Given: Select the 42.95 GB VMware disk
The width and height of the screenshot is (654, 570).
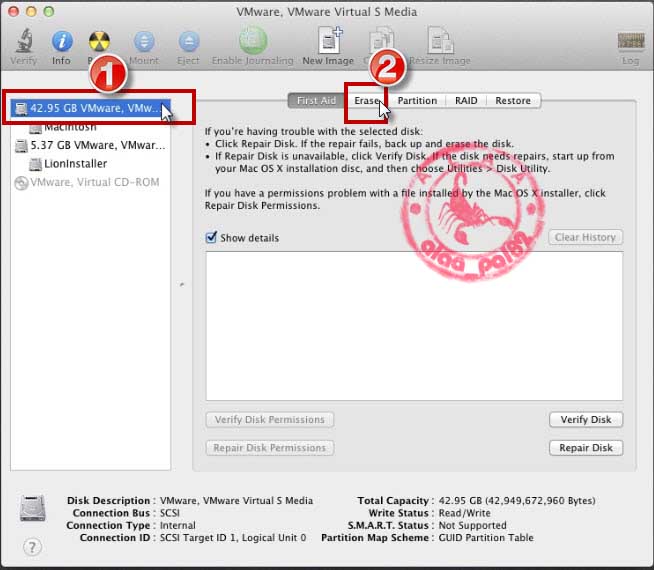Looking at the screenshot, I should tap(91, 108).
